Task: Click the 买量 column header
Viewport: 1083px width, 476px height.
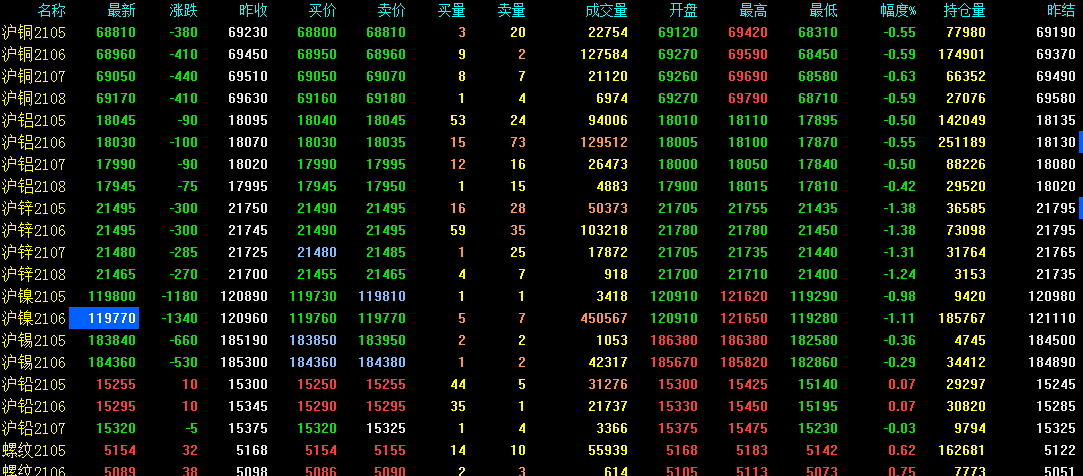Action: point(452,10)
